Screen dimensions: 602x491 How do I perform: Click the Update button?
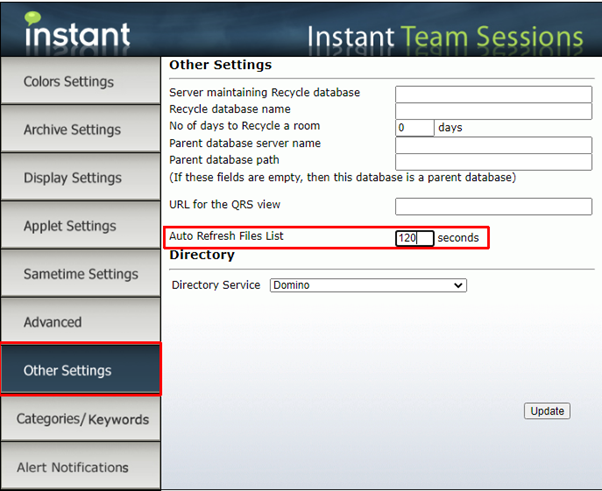point(547,411)
